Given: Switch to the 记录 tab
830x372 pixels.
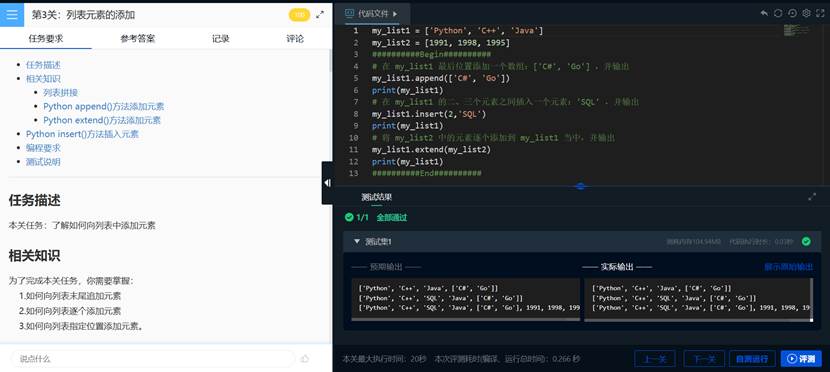Looking at the screenshot, I should click(x=221, y=38).
